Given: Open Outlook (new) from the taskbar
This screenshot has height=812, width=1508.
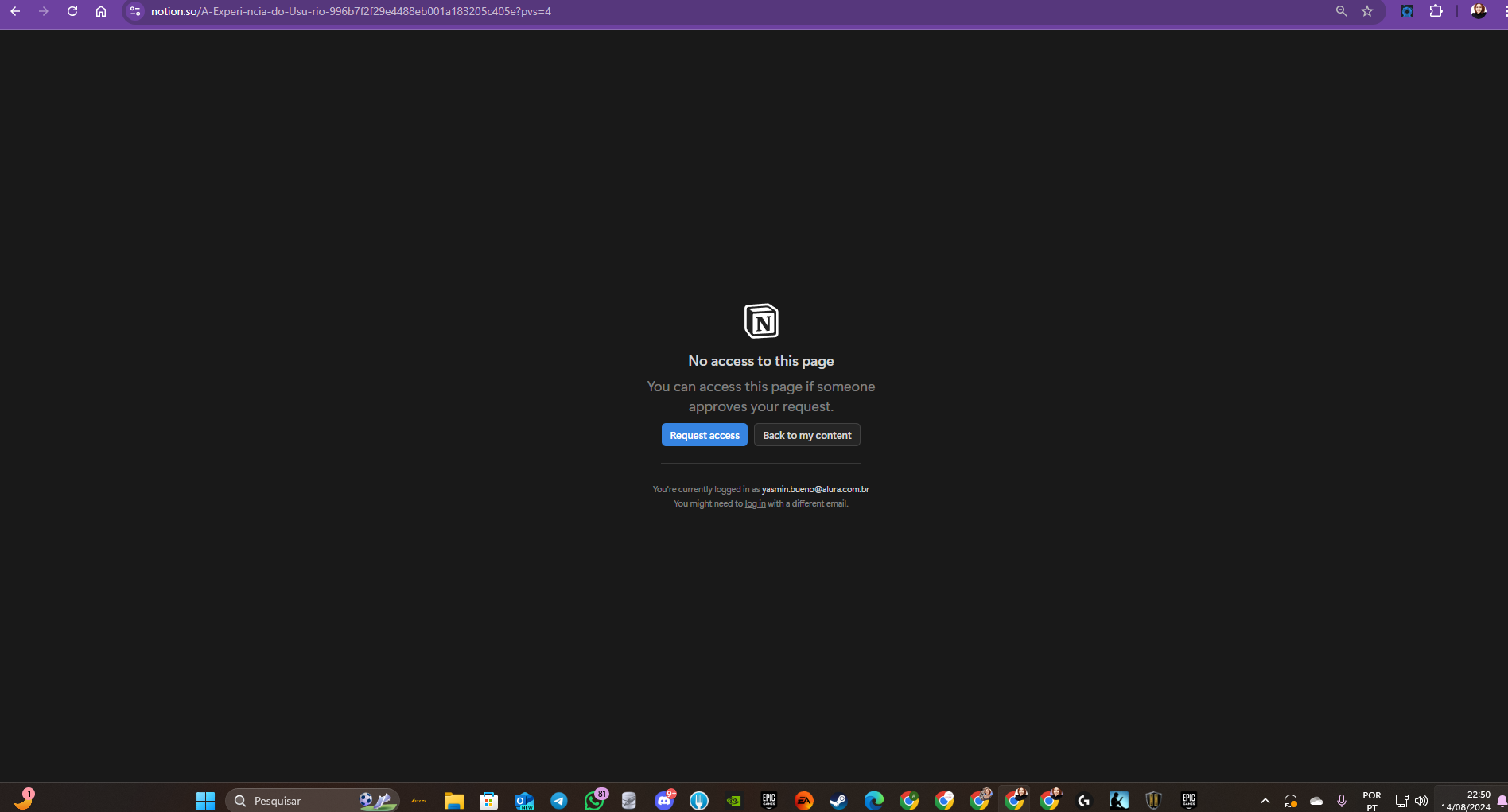Looking at the screenshot, I should tap(524, 801).
